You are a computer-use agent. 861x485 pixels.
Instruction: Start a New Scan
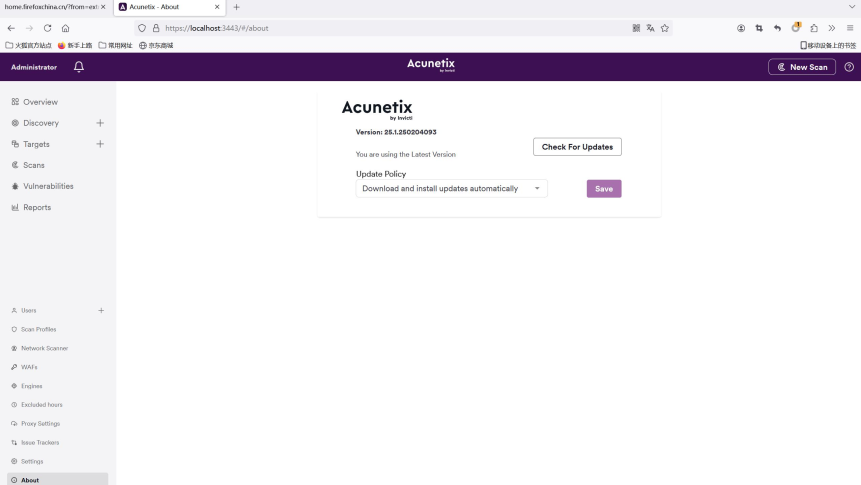pos(802,67)
